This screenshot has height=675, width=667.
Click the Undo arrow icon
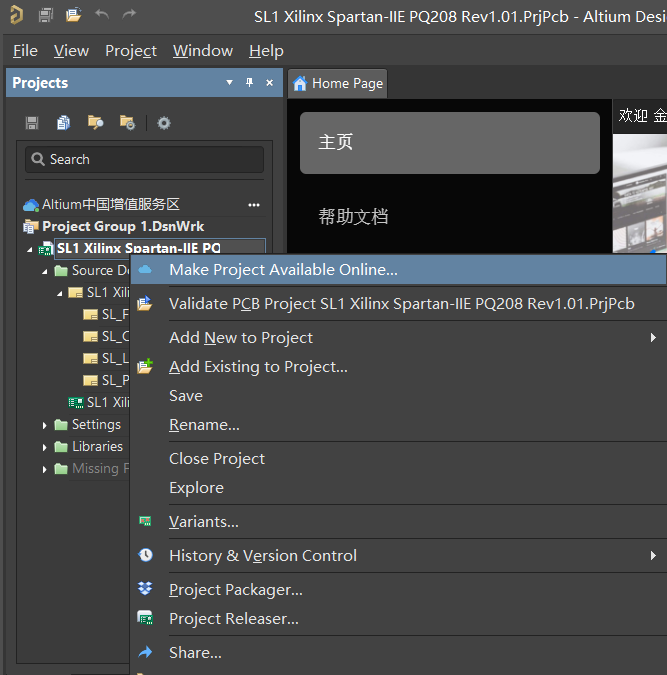(x=102, y=14)
